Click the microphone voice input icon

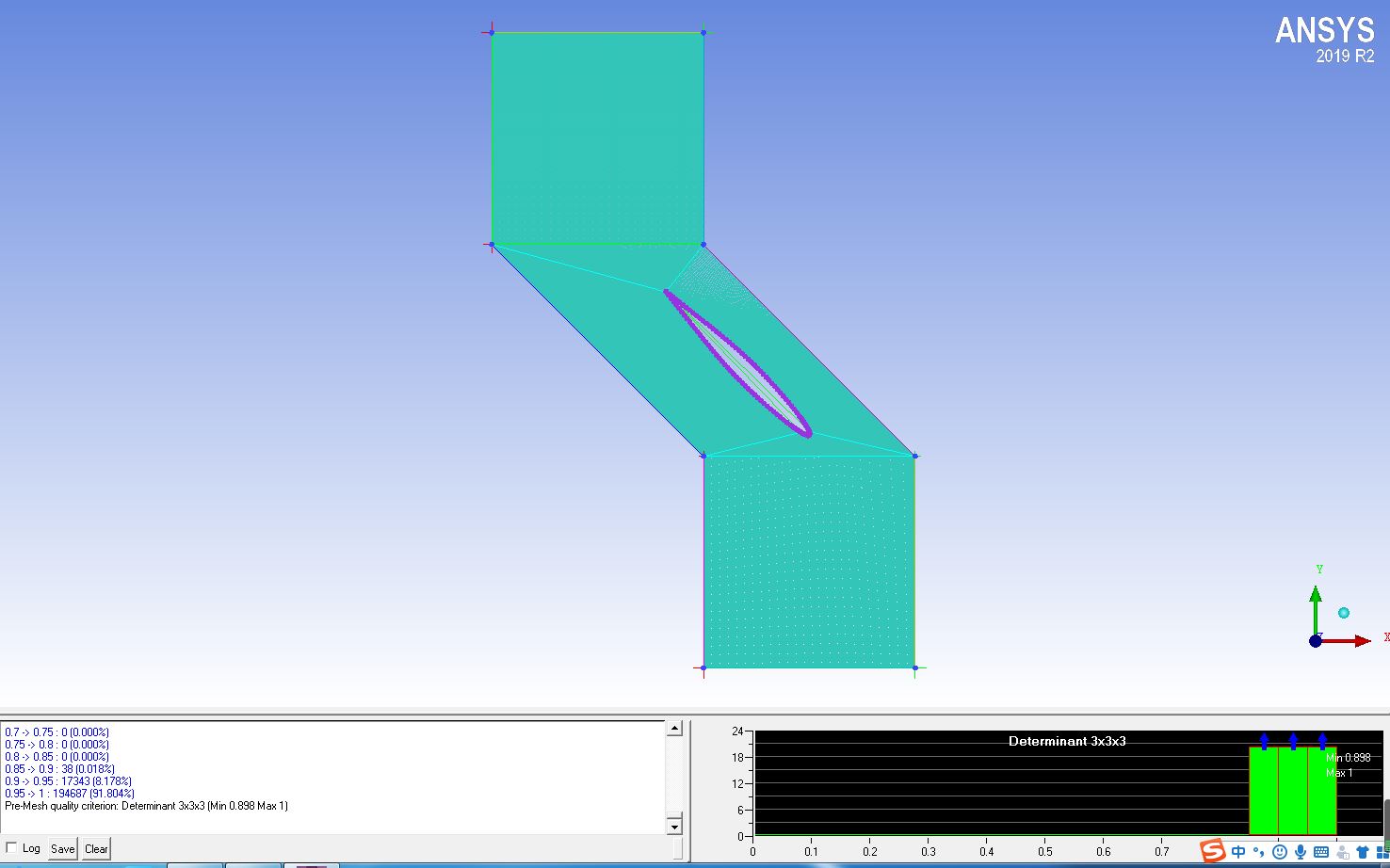coord(1301,852)
